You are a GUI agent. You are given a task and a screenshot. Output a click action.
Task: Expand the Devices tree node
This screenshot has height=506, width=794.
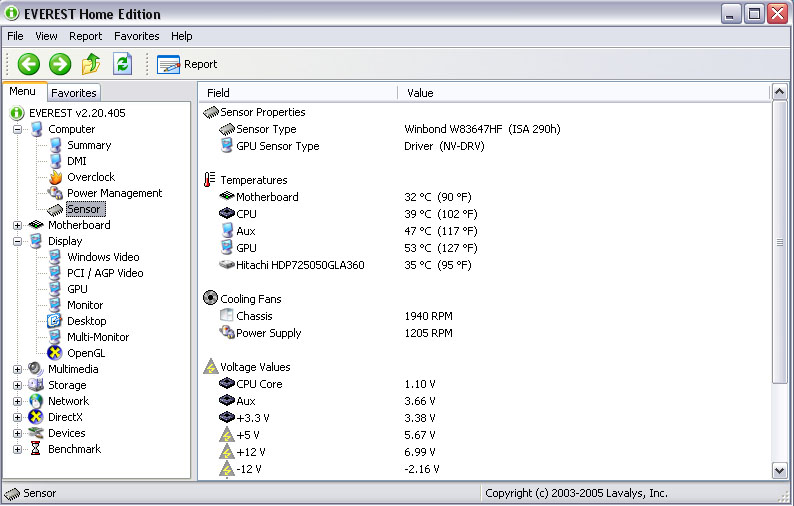click(17, 434)
